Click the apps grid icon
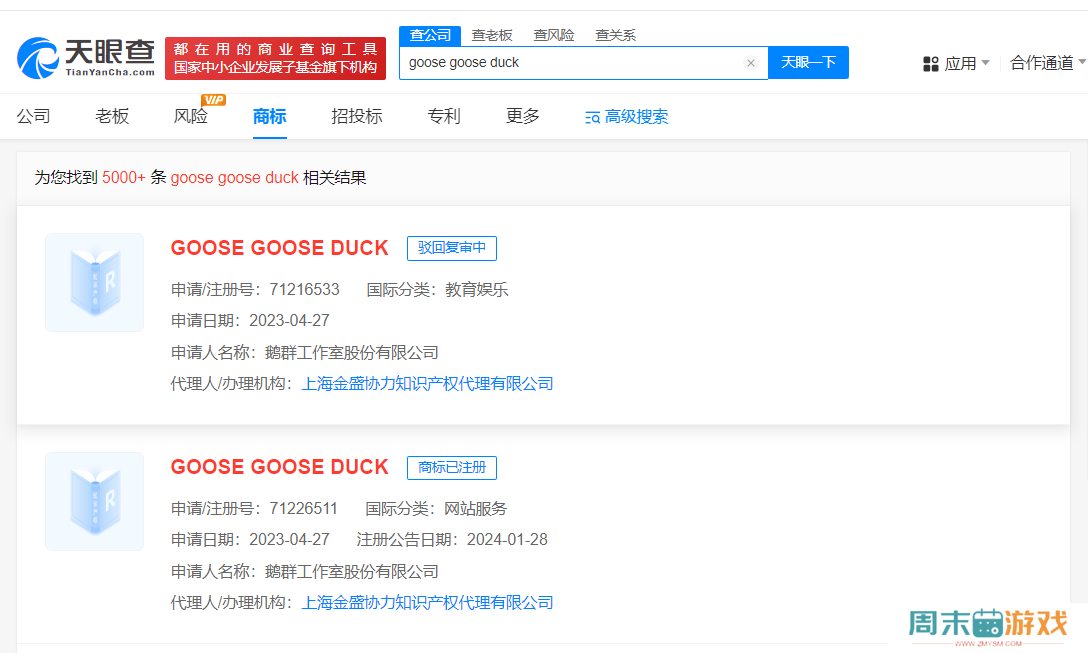The width and height of the screenshot is (1088, 653). pos(930,64)
